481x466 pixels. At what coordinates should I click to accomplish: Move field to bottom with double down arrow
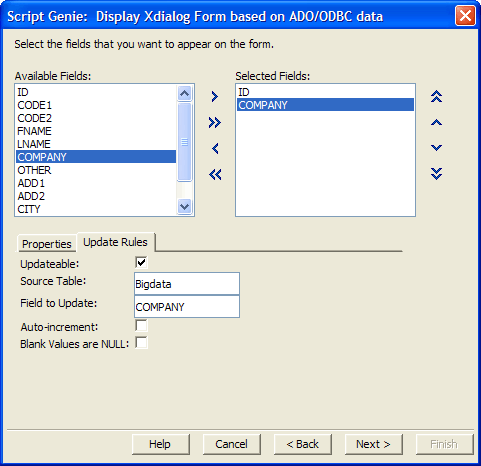pos(436,174)
